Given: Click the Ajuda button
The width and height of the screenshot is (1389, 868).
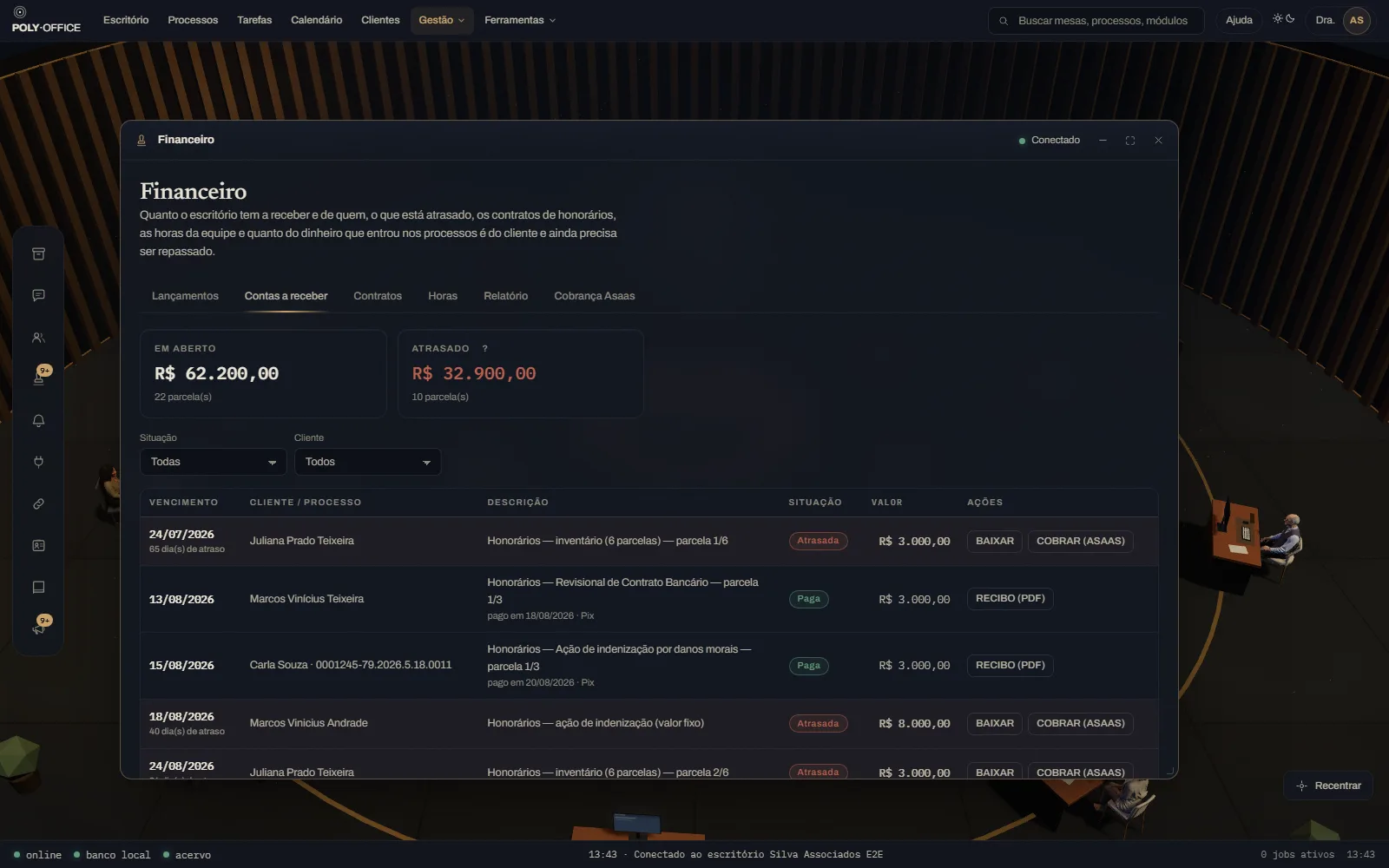Looking at the screenshot, I should [1239, 20].
